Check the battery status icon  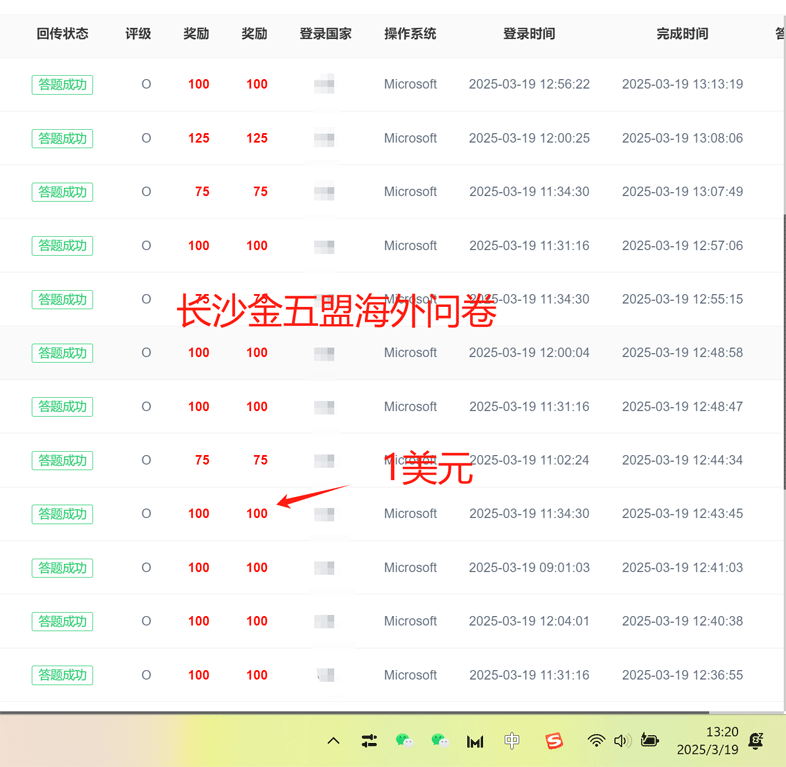tap(650, 740)
